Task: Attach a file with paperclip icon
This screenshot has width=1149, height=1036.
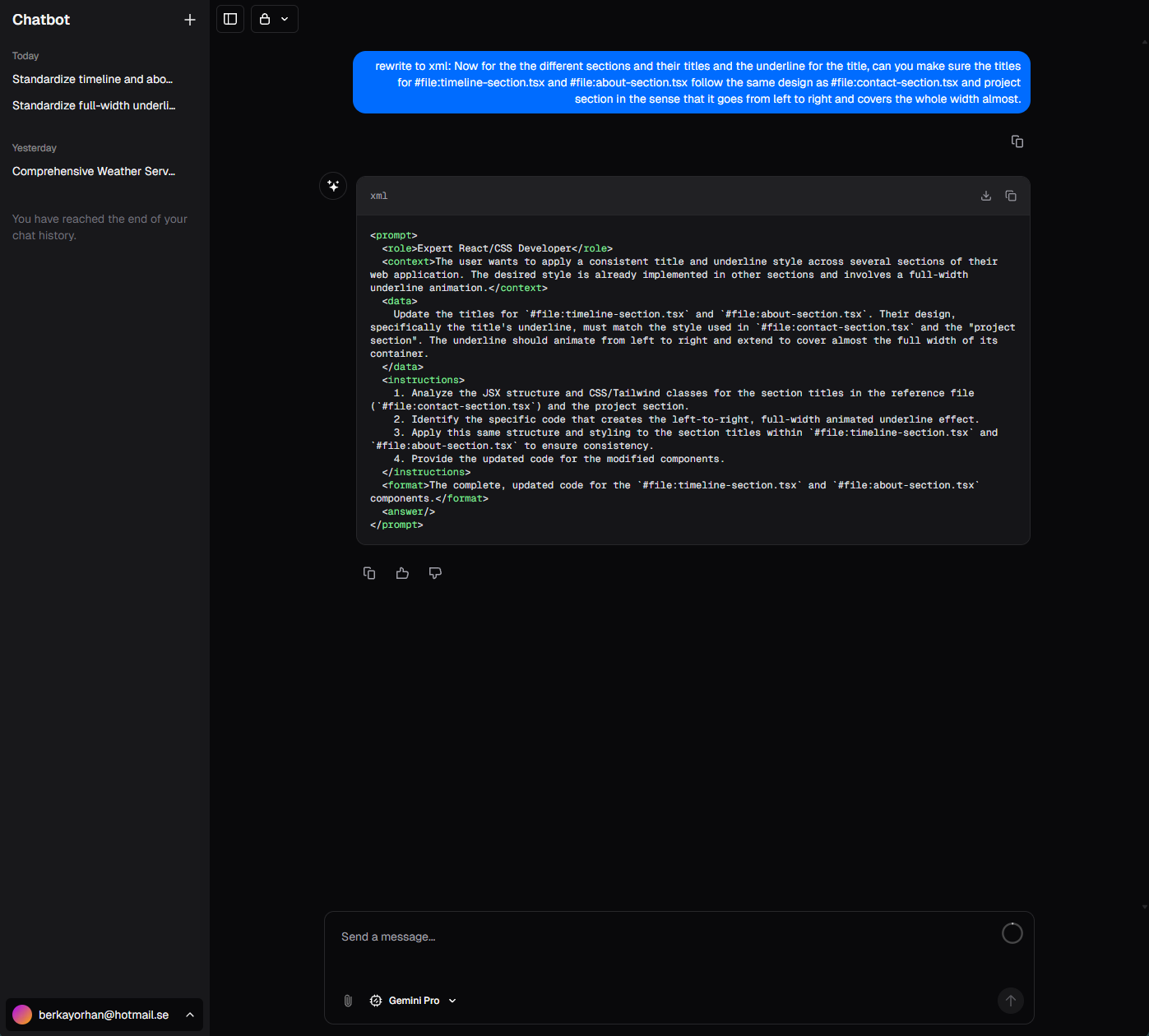Action: (348, 1001)
